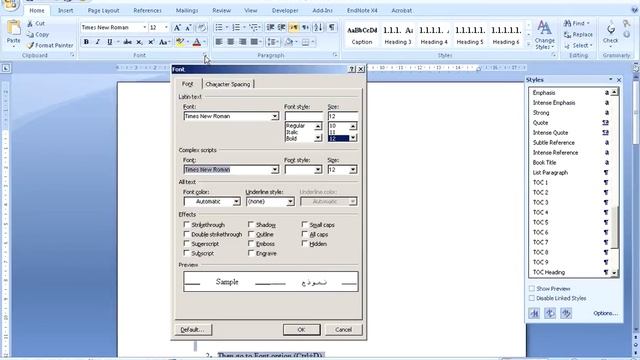Enable the Strikethrough checkbox

[187, 224]
